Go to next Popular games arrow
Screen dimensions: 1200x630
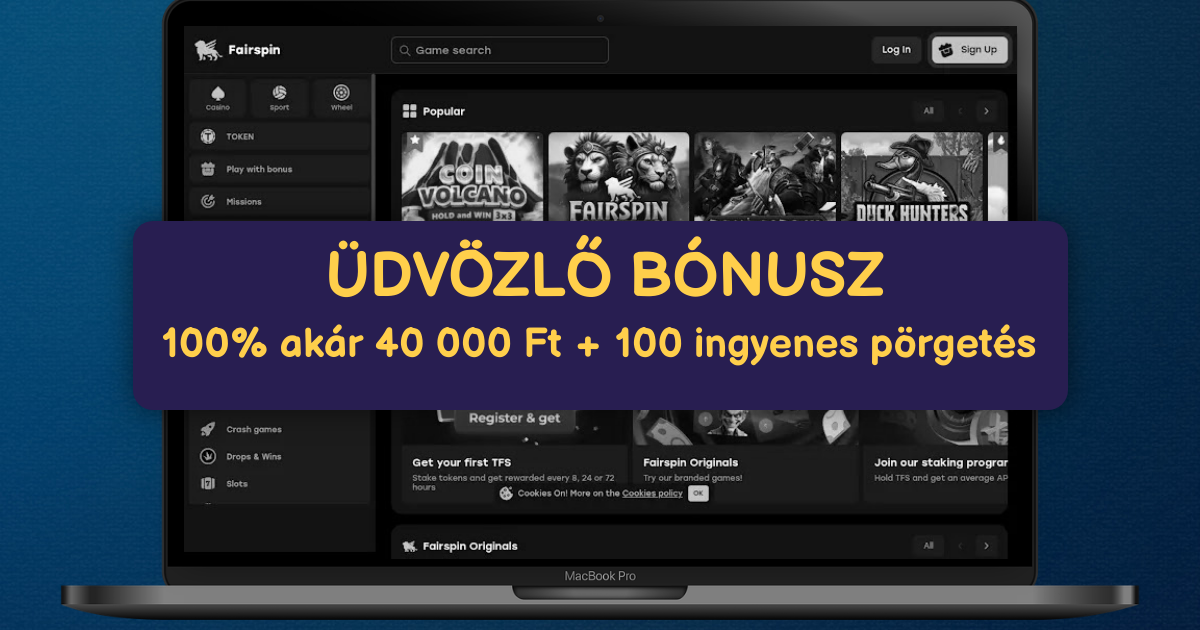point(986,111)
